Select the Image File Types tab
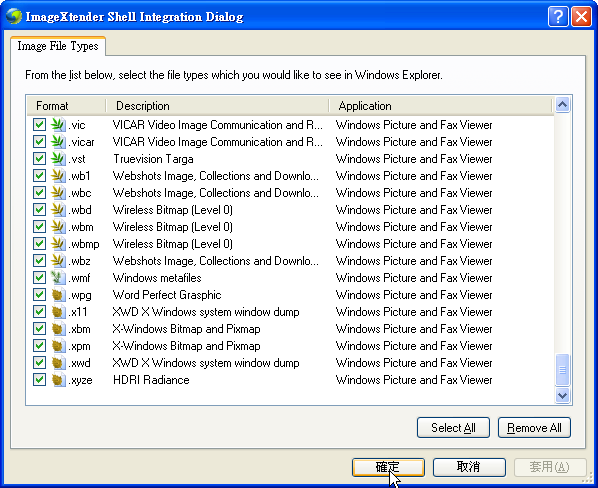 (x=58, y=46)
